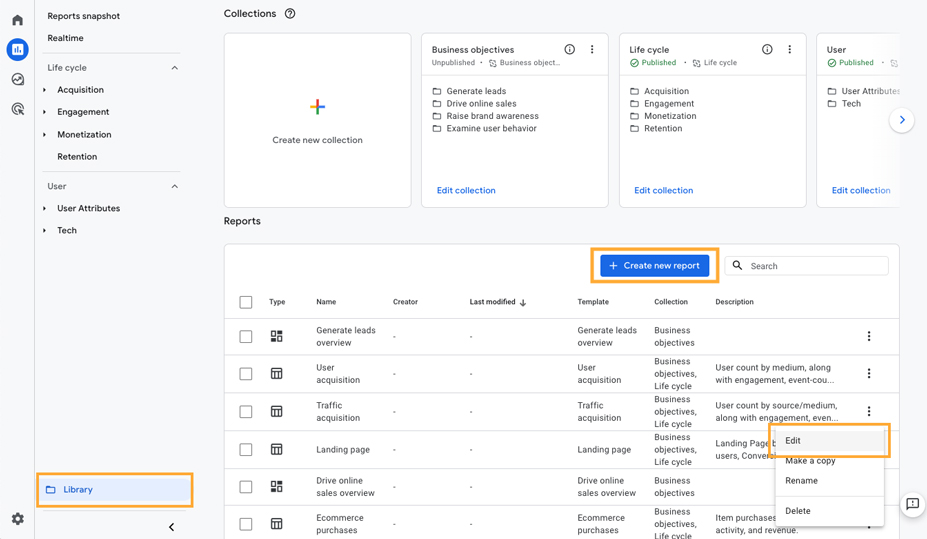Screen dimensions: 927x539
Task: Click the Collections help question-mark icon
Action: click(x=290, y=14)
